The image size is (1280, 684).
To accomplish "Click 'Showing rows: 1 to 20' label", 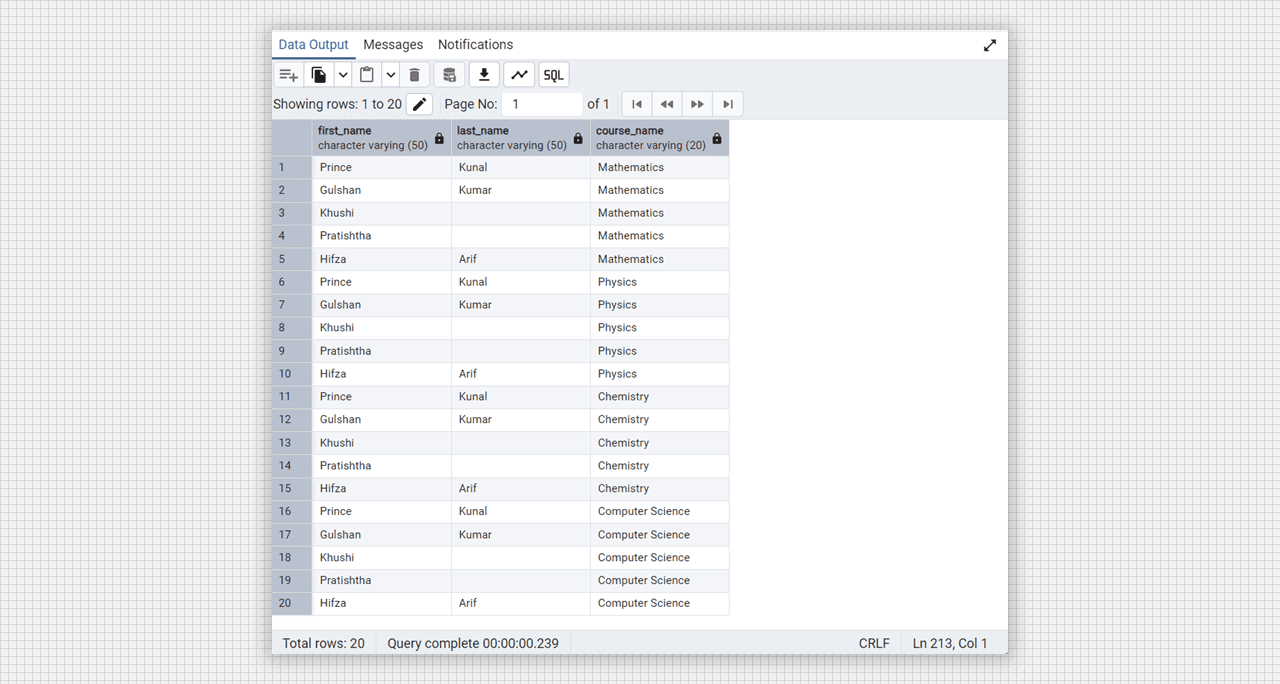I will point(337,104).
